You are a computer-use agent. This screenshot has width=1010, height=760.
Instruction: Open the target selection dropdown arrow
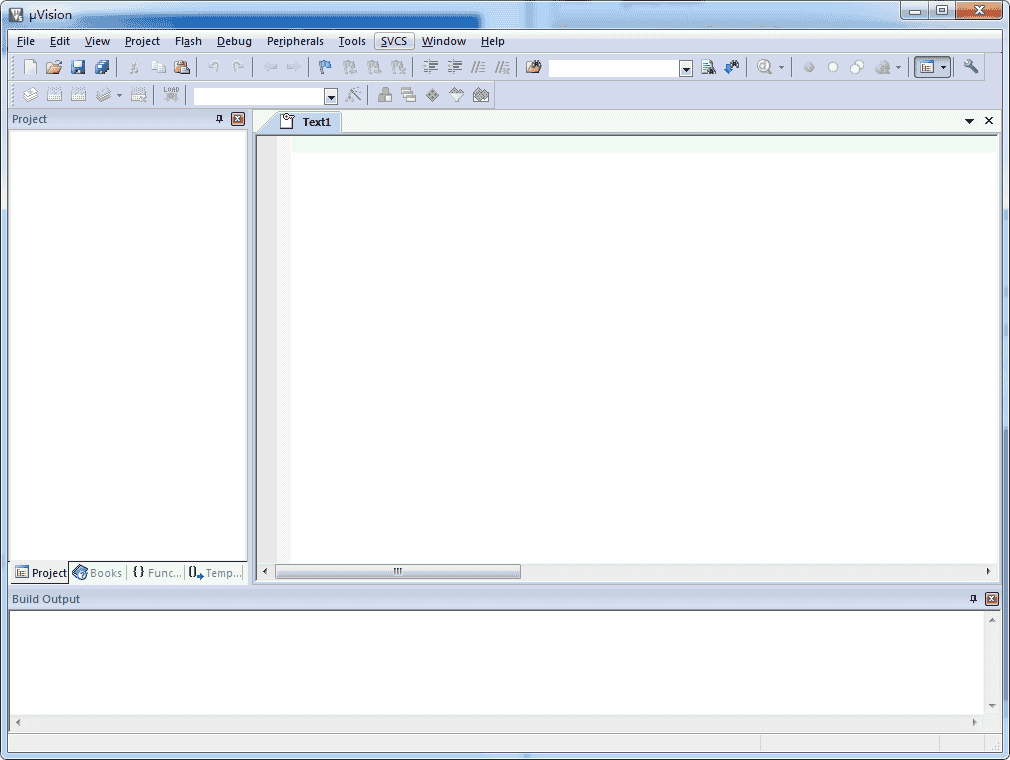click(x=331, y=96)
